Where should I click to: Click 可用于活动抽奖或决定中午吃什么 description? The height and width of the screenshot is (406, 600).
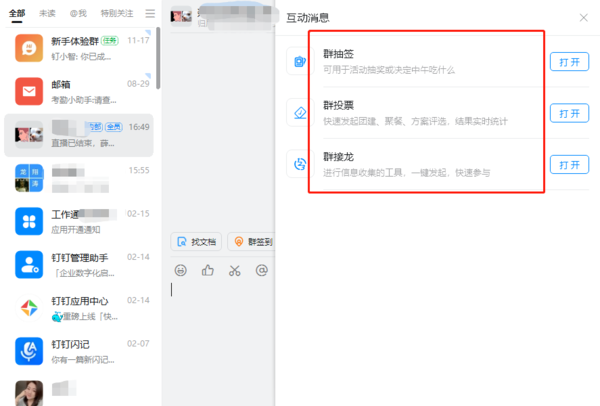click(389, 70)
